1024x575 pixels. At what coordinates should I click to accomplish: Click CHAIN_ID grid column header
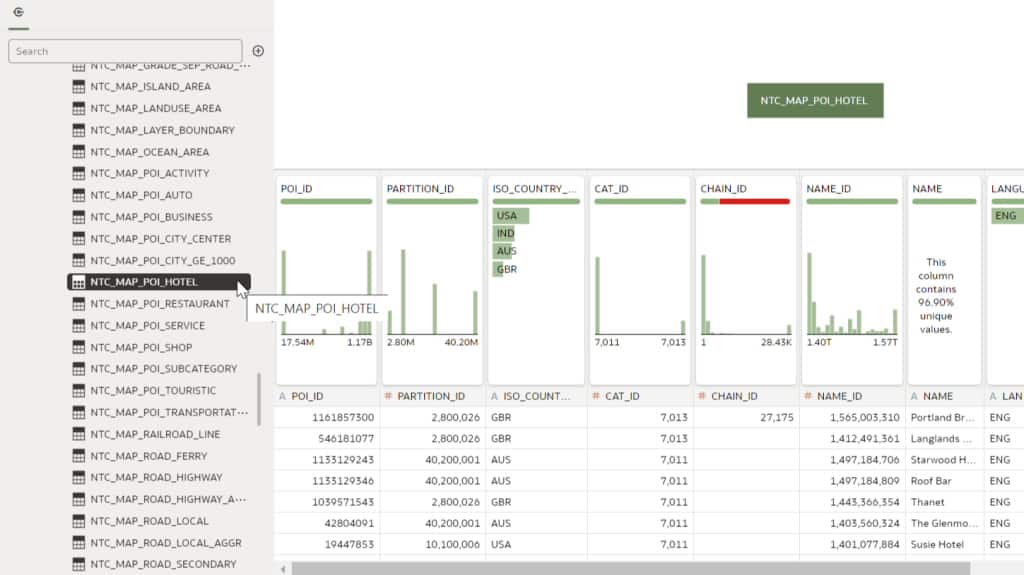click(x=746, y=396)
